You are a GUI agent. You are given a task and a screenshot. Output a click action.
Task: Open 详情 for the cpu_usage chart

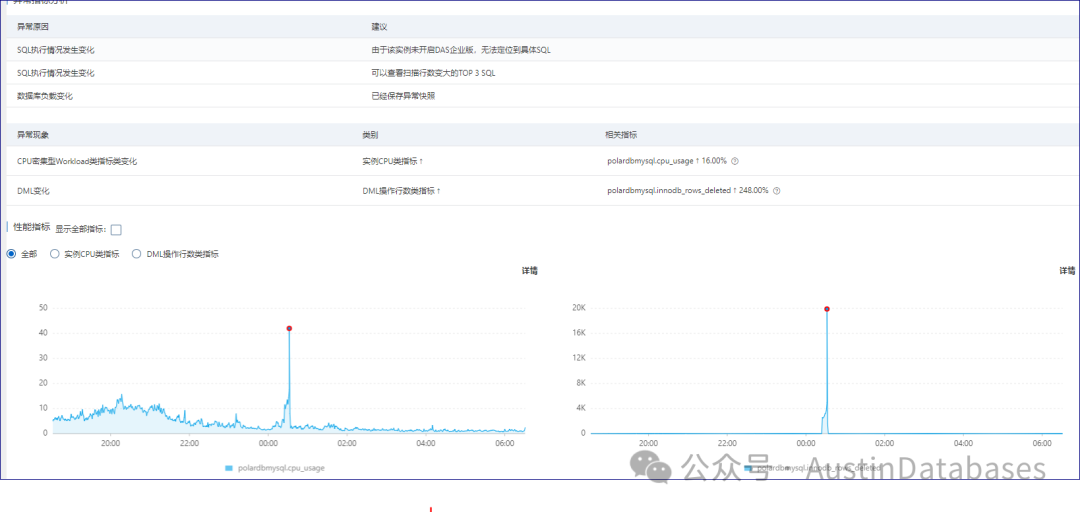[x=529, y=271]
